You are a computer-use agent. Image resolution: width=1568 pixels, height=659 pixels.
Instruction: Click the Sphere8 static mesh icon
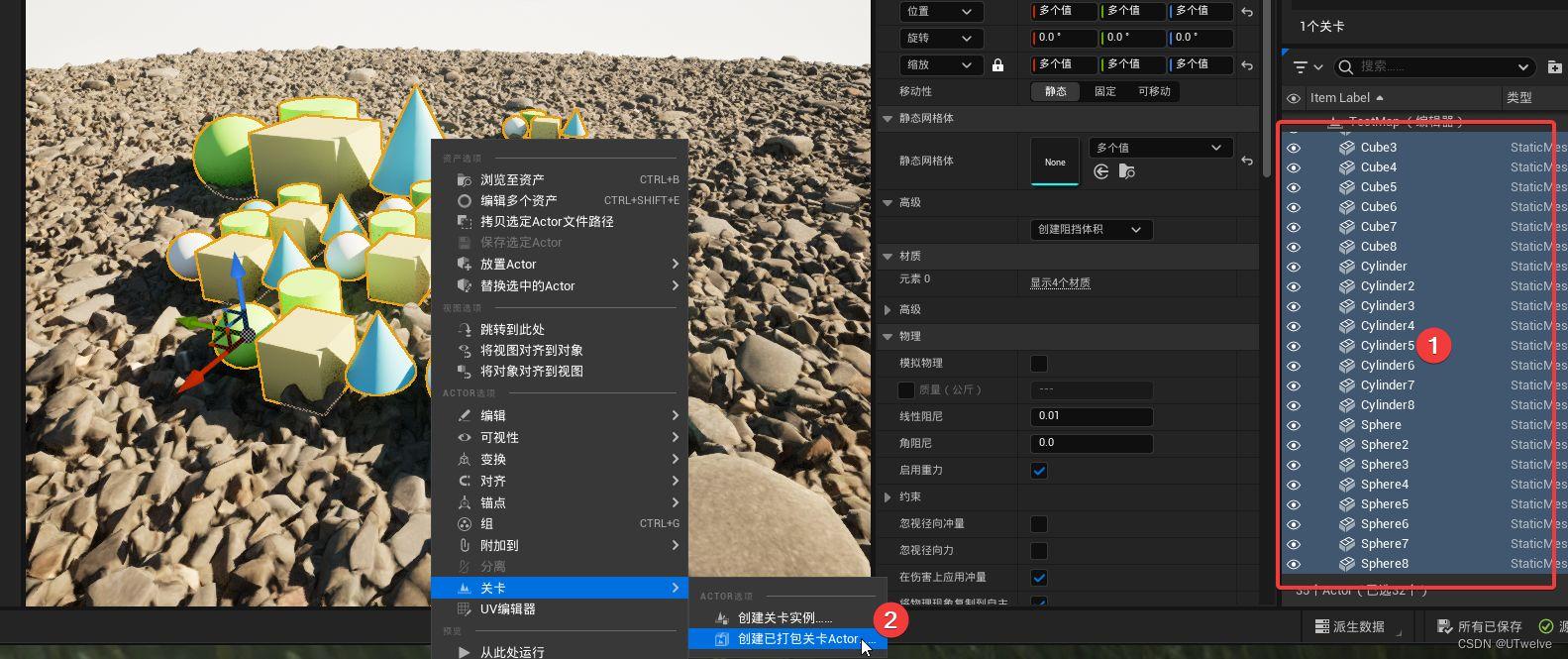pos(1347,564)
